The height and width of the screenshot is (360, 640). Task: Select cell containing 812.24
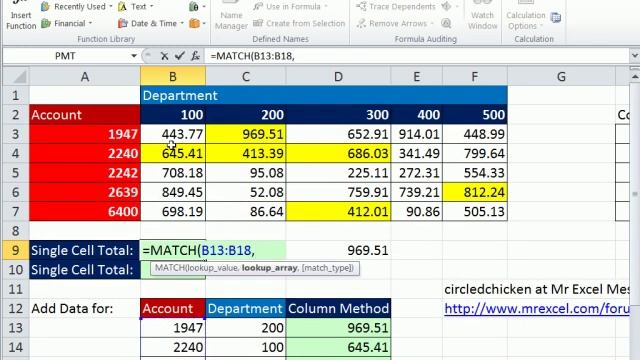[x=475, y=192]
